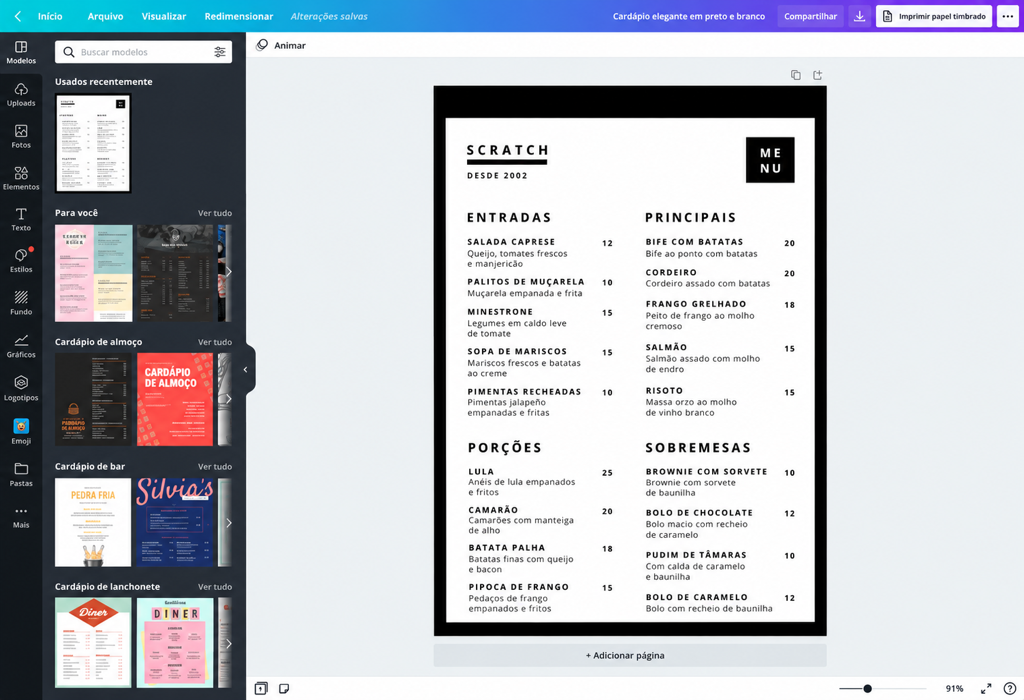Open the Fotos sidebar panel

click(x=21, y=136)
